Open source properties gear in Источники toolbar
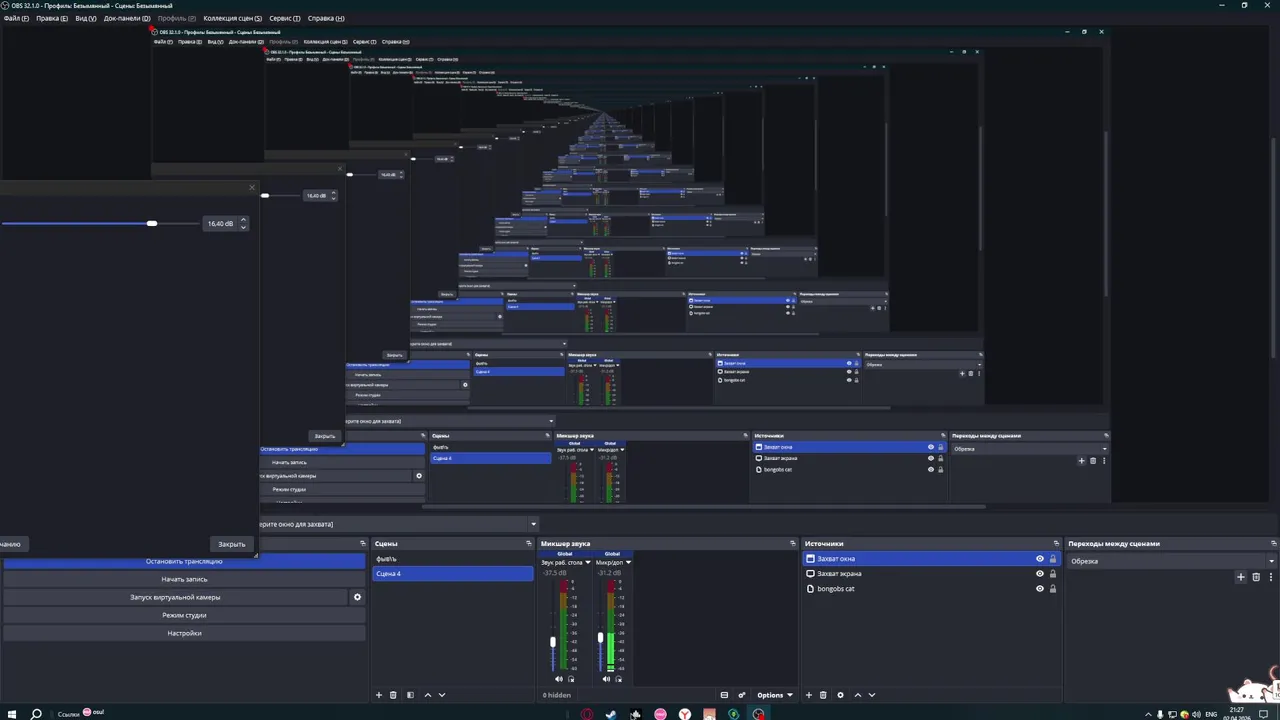The width and height of the screenshot is (1280, 720). pyautogui.click(x=840, y=695)
